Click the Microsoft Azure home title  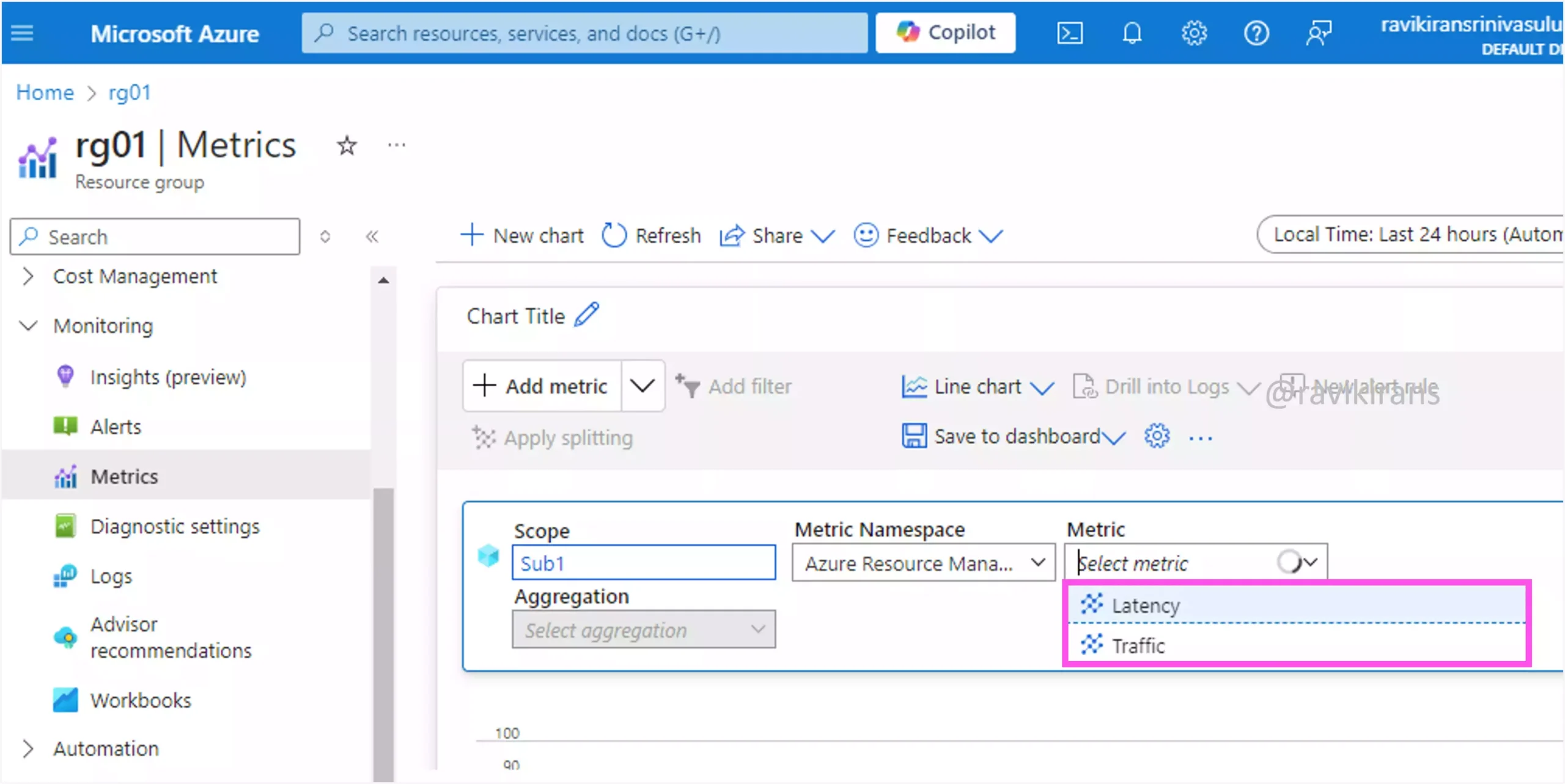[175, 34]
